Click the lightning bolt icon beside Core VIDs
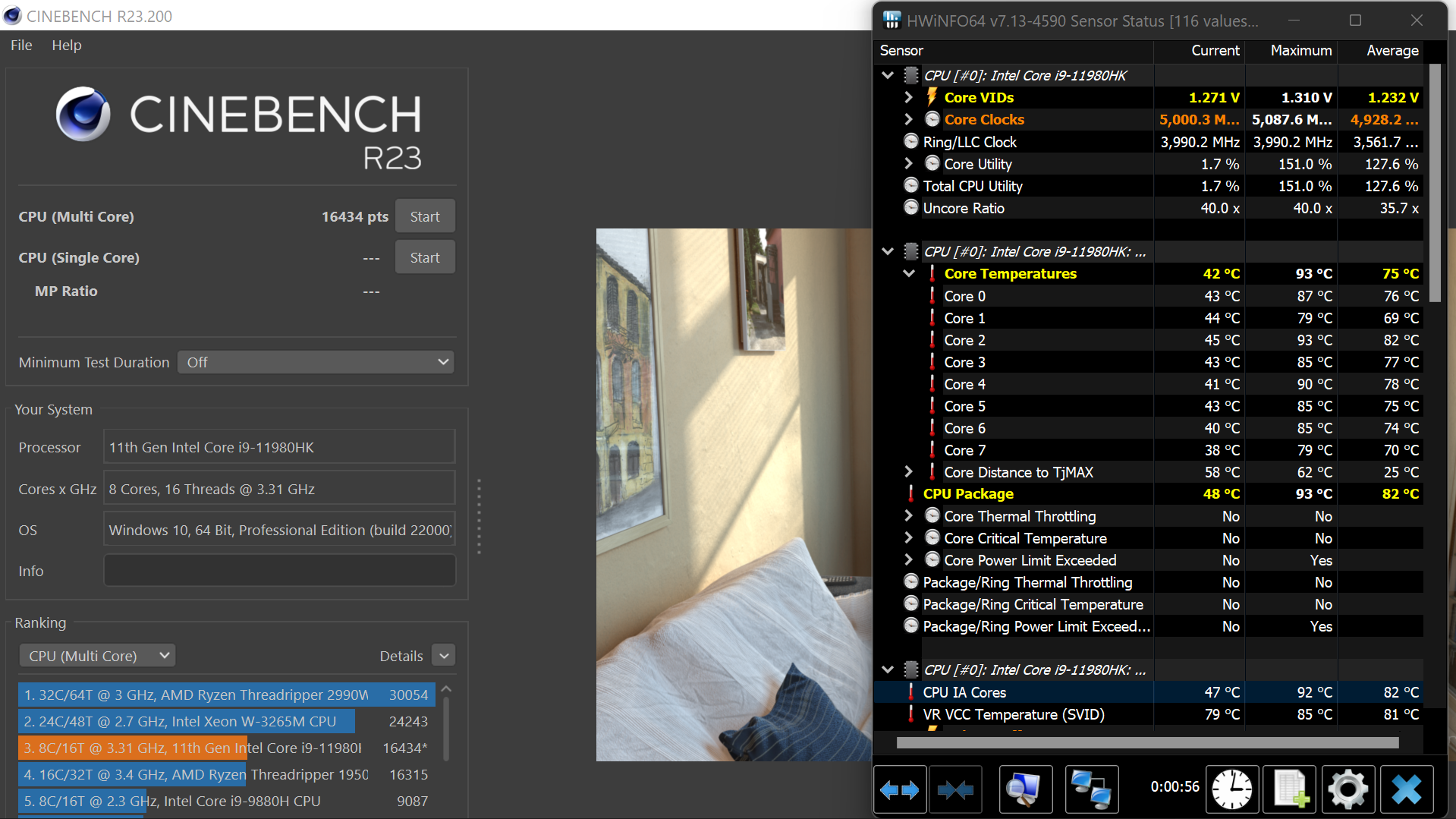1456x819 pixels. pyautogui.click(x=932, y=97)
